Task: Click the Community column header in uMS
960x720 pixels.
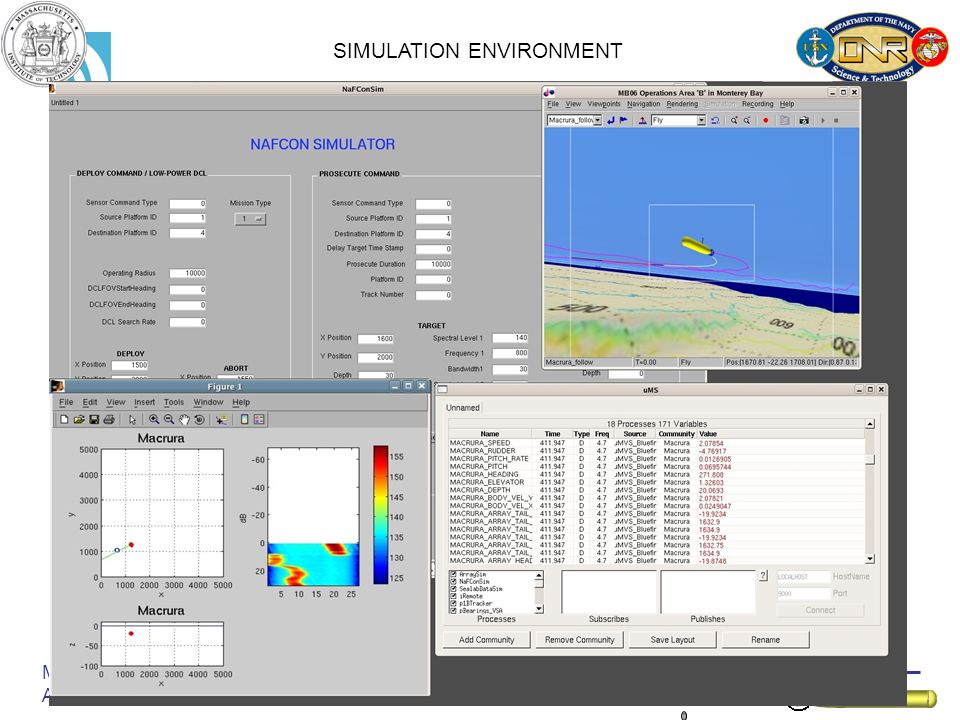Action: tap(677, 434)
